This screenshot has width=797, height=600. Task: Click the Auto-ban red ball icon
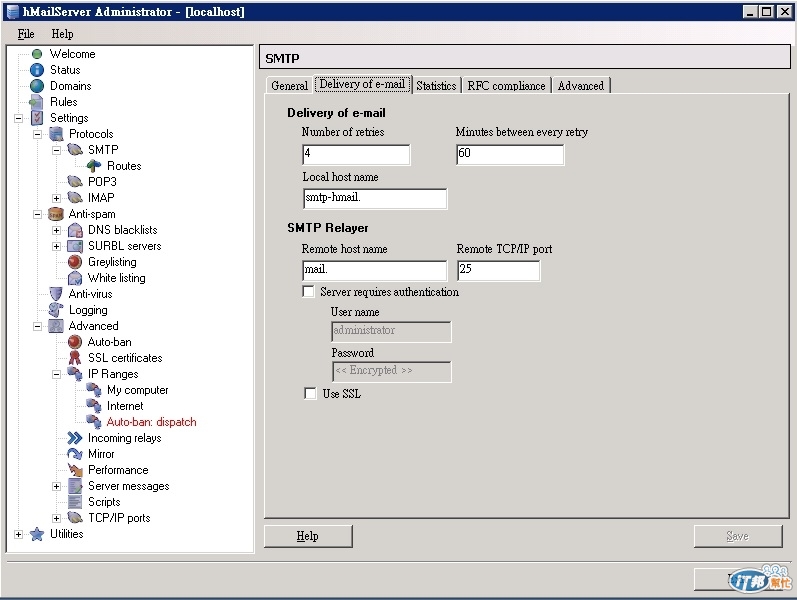click(75, 342)
